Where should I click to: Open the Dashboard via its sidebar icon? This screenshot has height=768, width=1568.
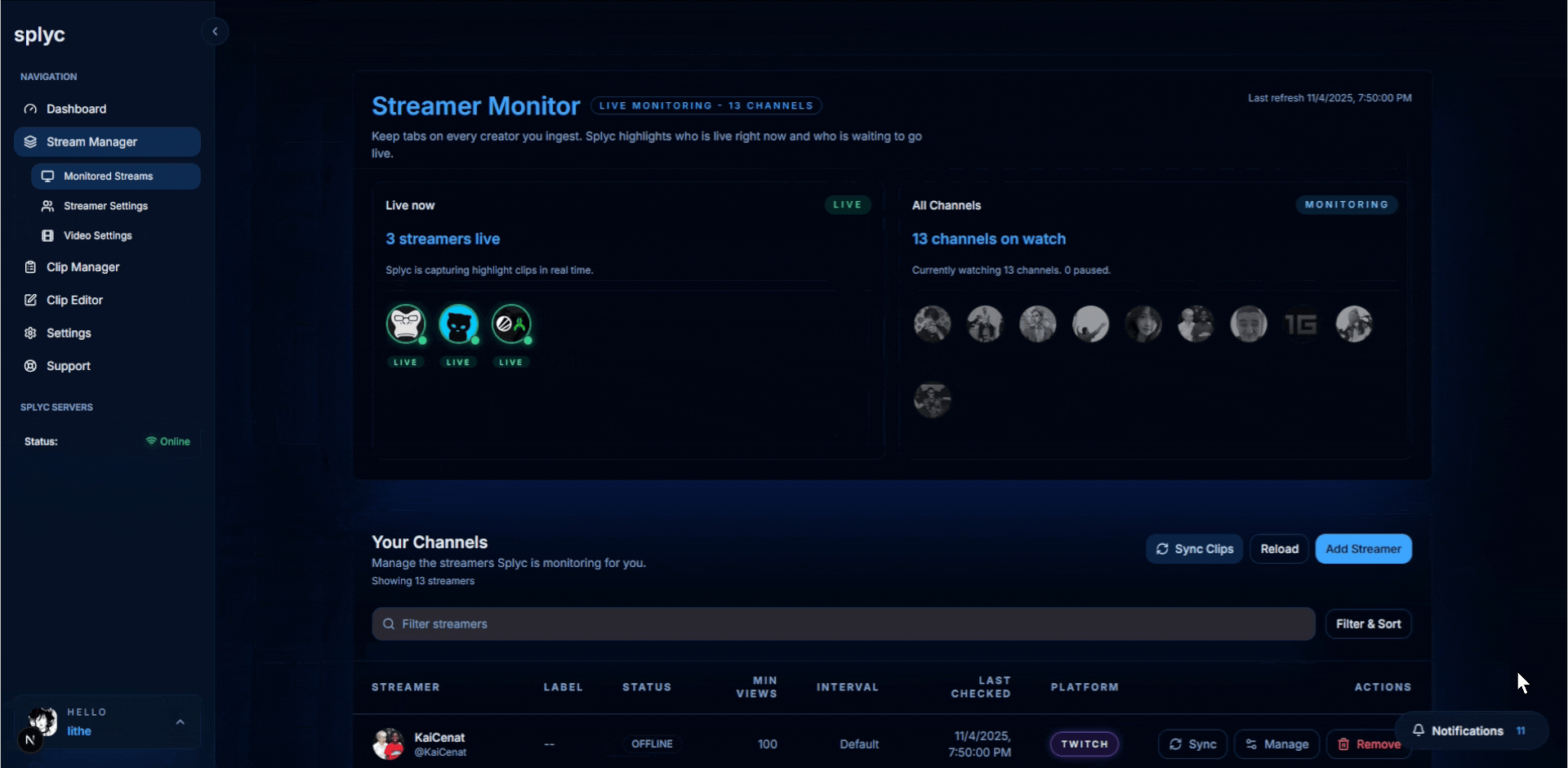click(x=30, y=109)
